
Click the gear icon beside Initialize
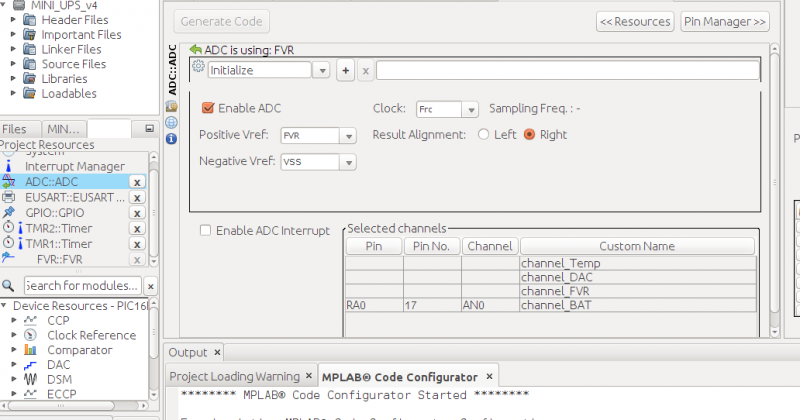tap(198, 67)
